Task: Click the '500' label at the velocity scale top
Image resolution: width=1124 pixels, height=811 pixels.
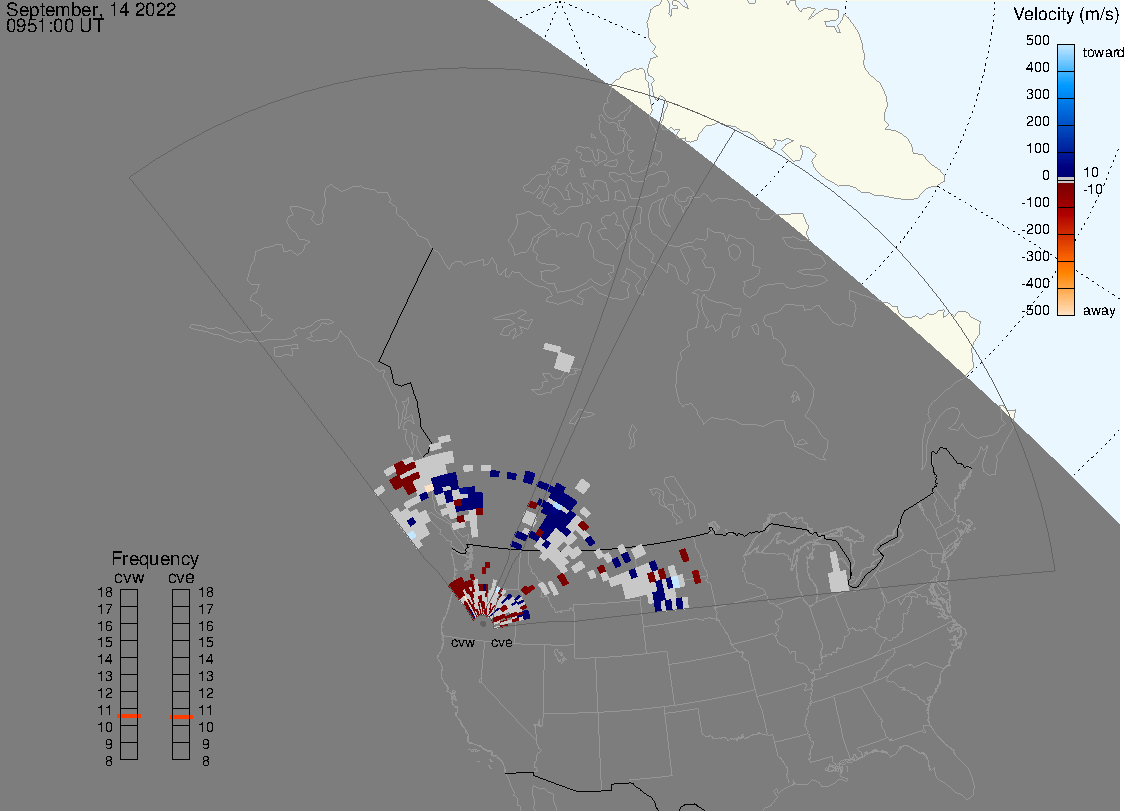Action: coord(1037,40)
